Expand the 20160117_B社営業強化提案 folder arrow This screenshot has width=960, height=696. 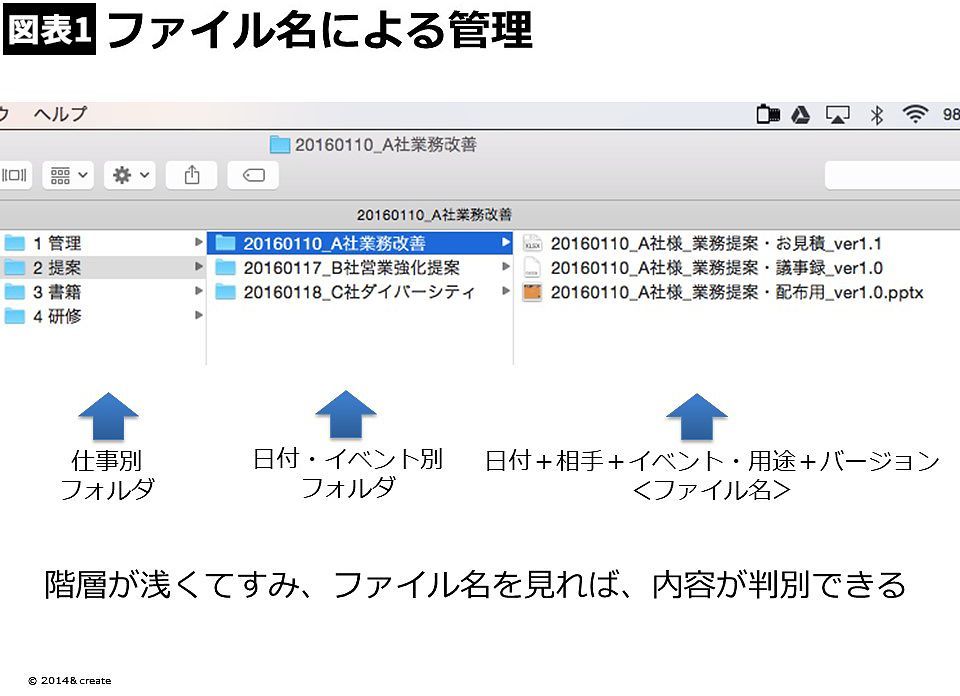(505, 268)
